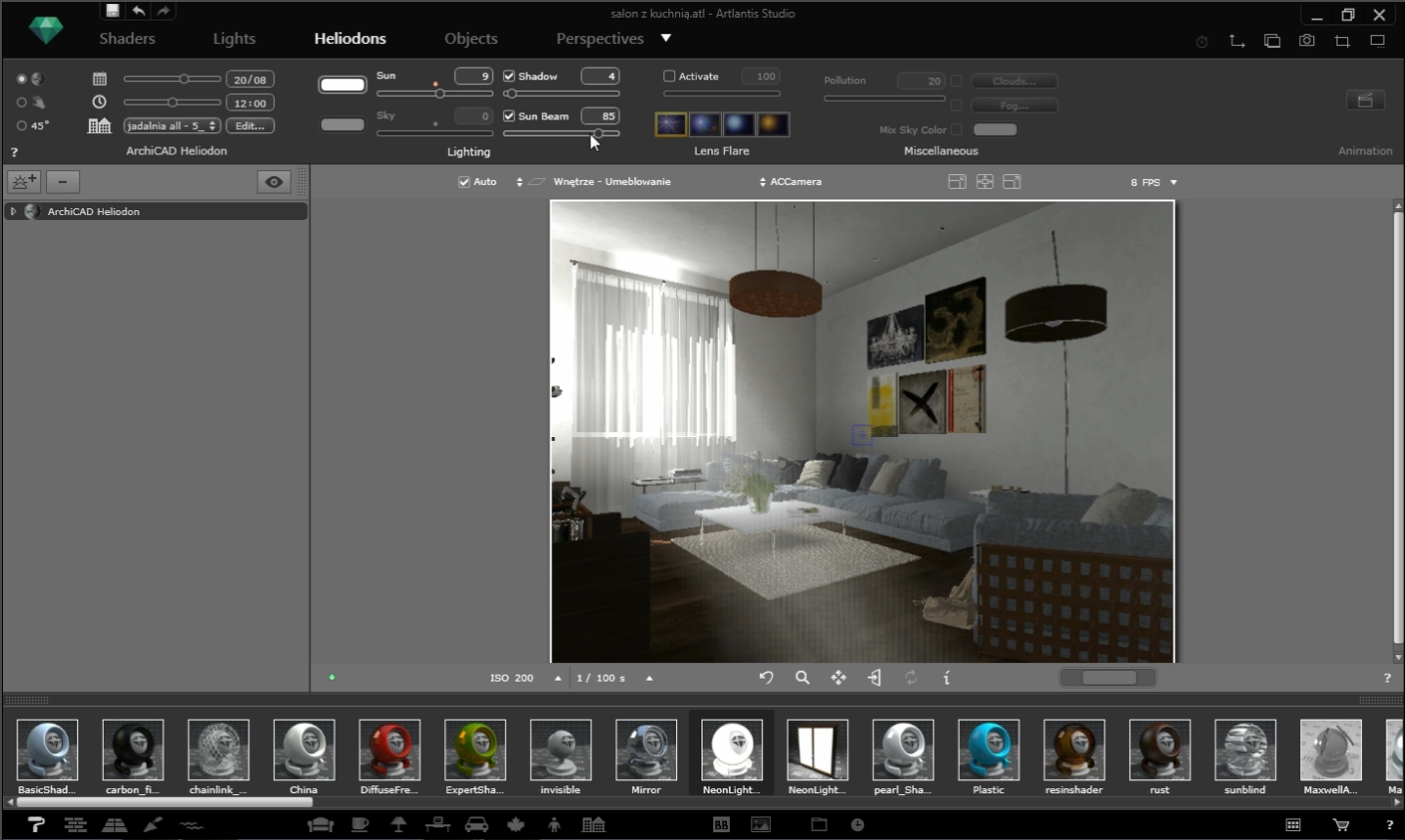Click the Clouds... button
This screenshot has width=1405, height=840.
tap(1015, 81)
